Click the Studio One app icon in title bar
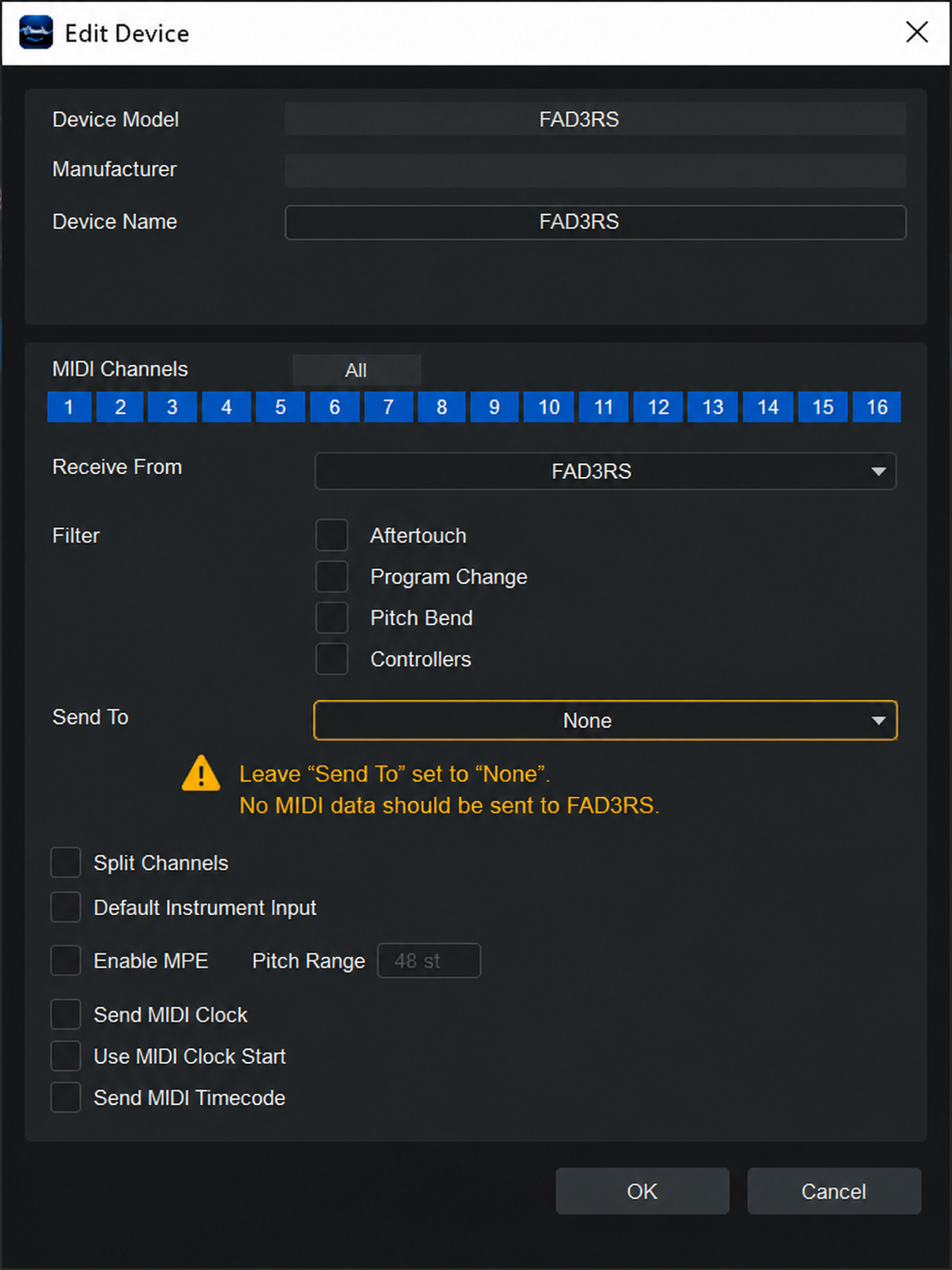 click(x=36, y=33)
